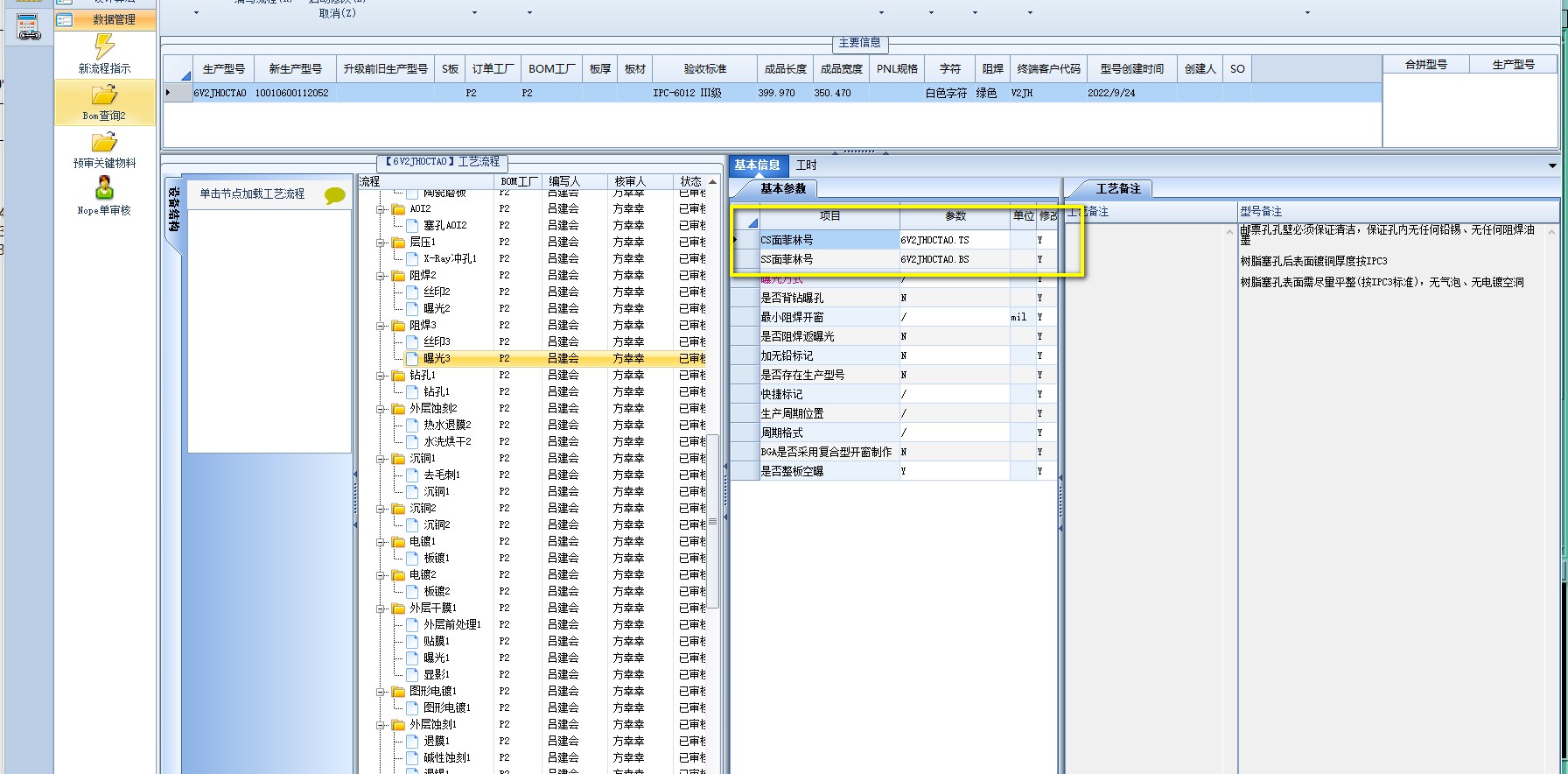This screenshot has width=1568, height=774.
Task: Click the 数据管理 panel icon
Action: tap(65, 19)
